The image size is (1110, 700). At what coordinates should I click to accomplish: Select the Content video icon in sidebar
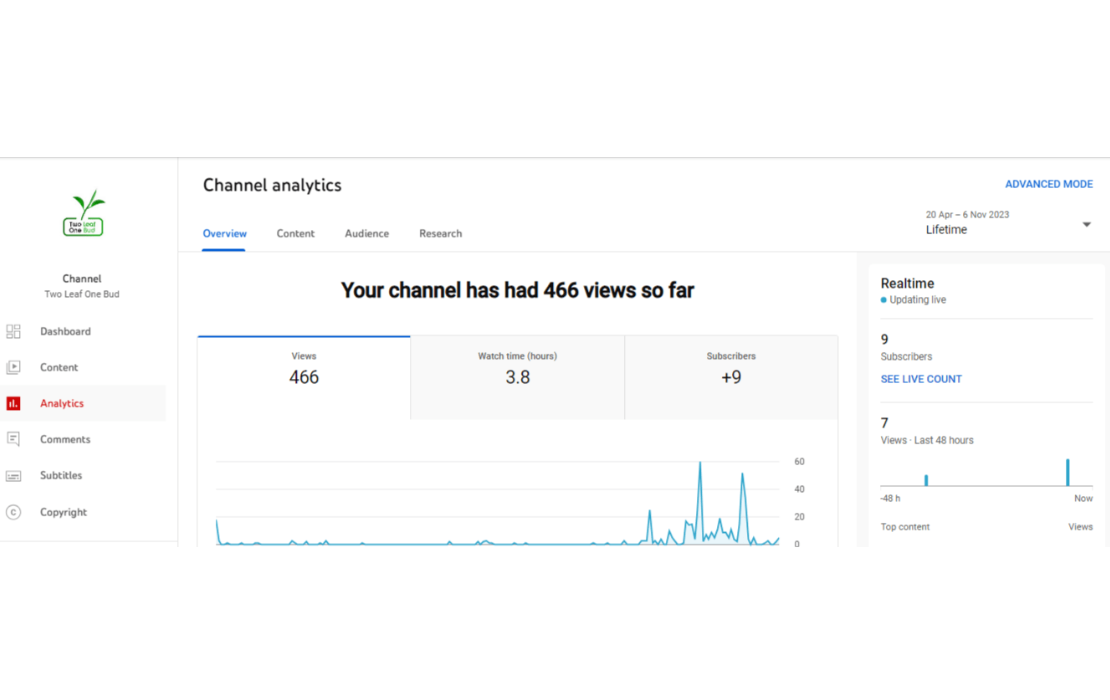13,367
